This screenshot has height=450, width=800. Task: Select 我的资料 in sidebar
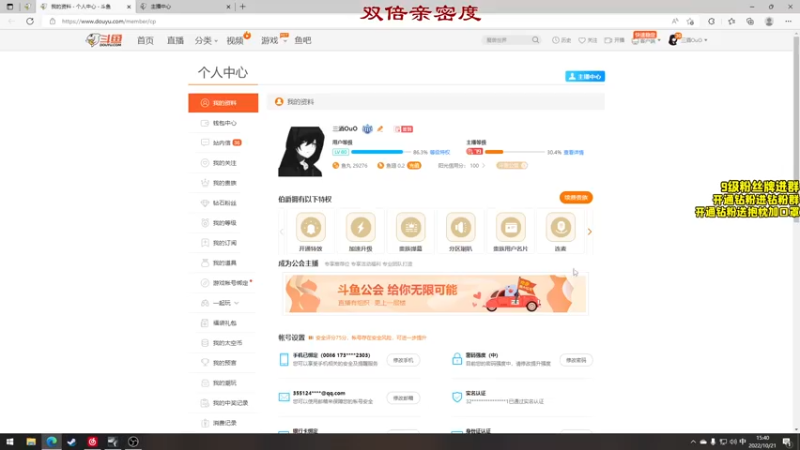(223, 103)
